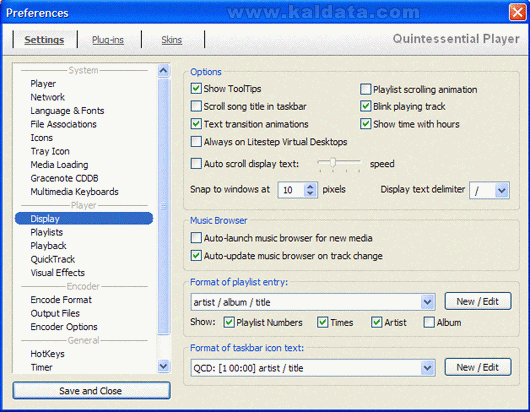Close the Preferences window

517,13
